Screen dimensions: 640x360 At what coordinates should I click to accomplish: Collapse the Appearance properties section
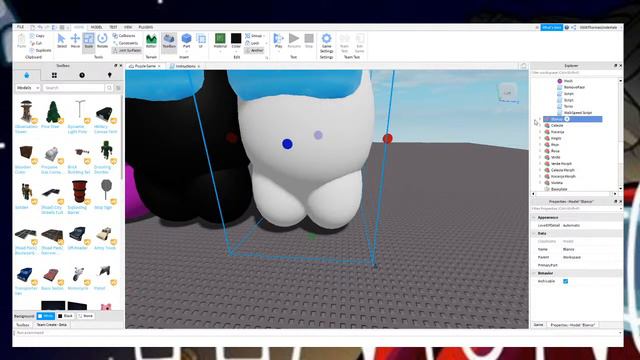tap(534, 218)
